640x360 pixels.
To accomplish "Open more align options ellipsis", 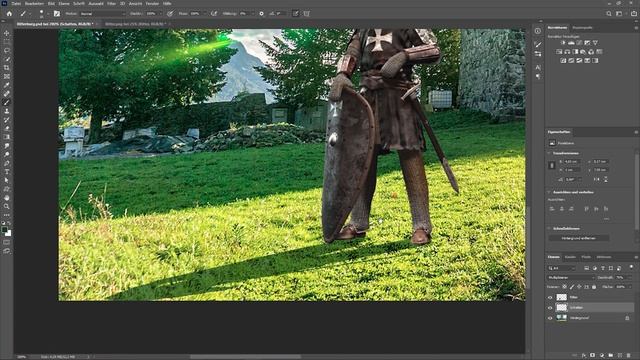I will click(x=607, y=219).
